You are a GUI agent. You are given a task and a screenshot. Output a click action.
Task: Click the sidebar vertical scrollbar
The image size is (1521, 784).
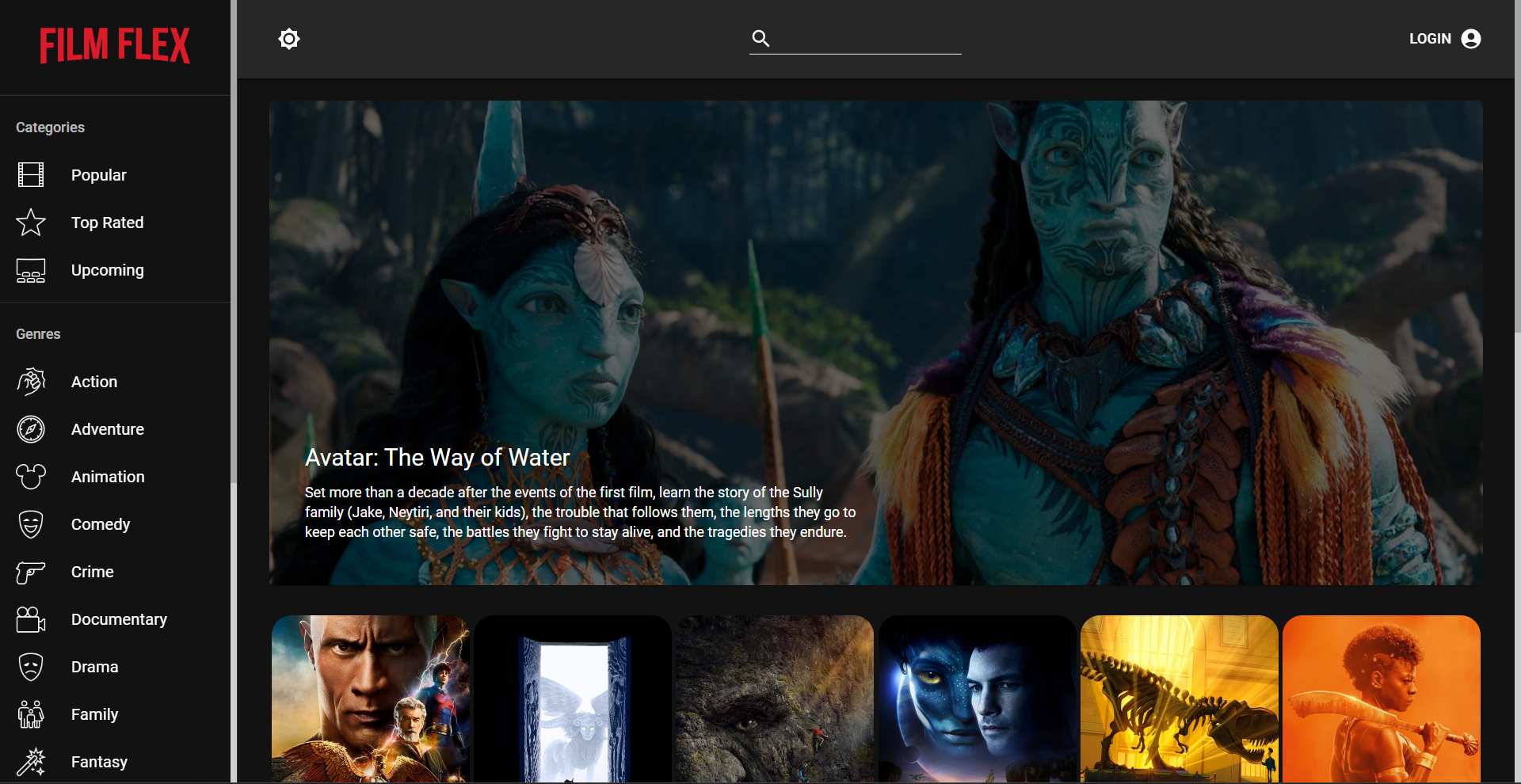pos(234,242)
